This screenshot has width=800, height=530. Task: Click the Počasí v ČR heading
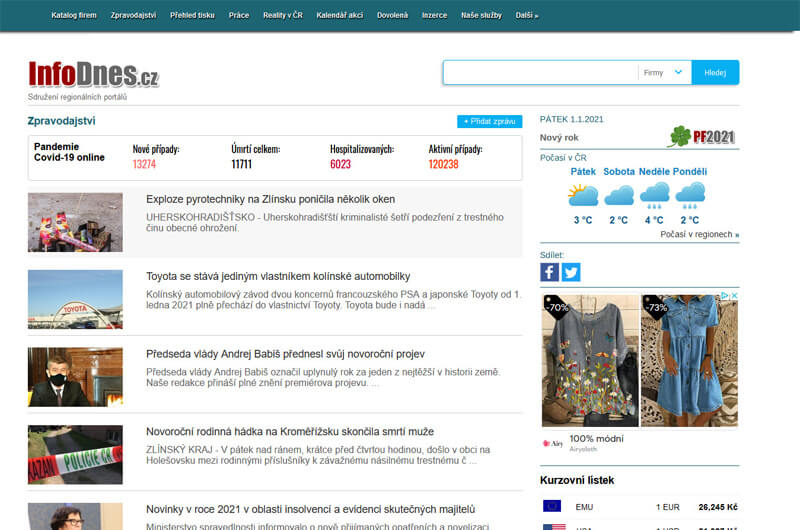[563, 158]
